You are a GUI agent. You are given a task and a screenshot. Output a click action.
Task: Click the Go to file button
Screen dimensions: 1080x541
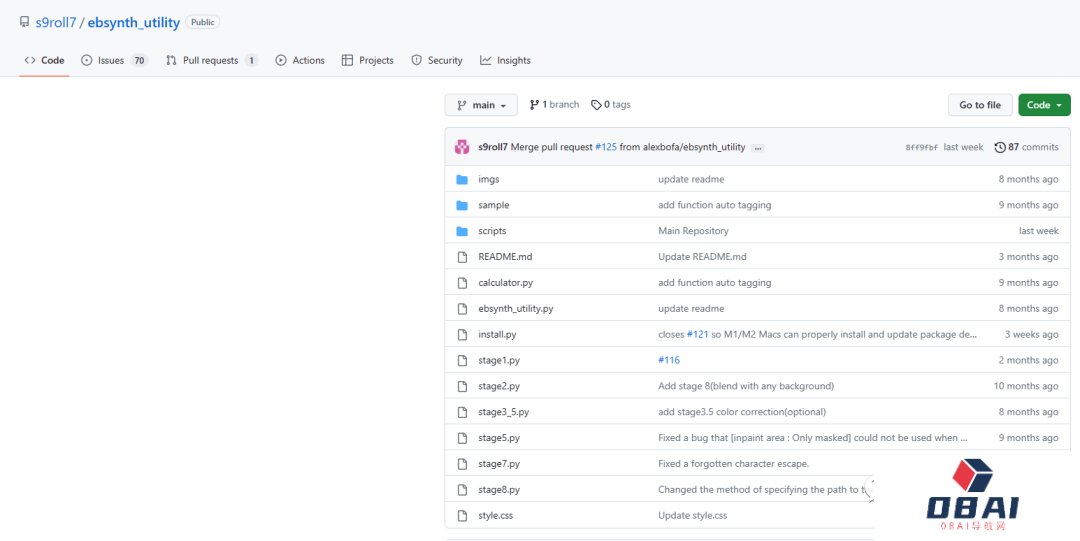coord(979,105)
